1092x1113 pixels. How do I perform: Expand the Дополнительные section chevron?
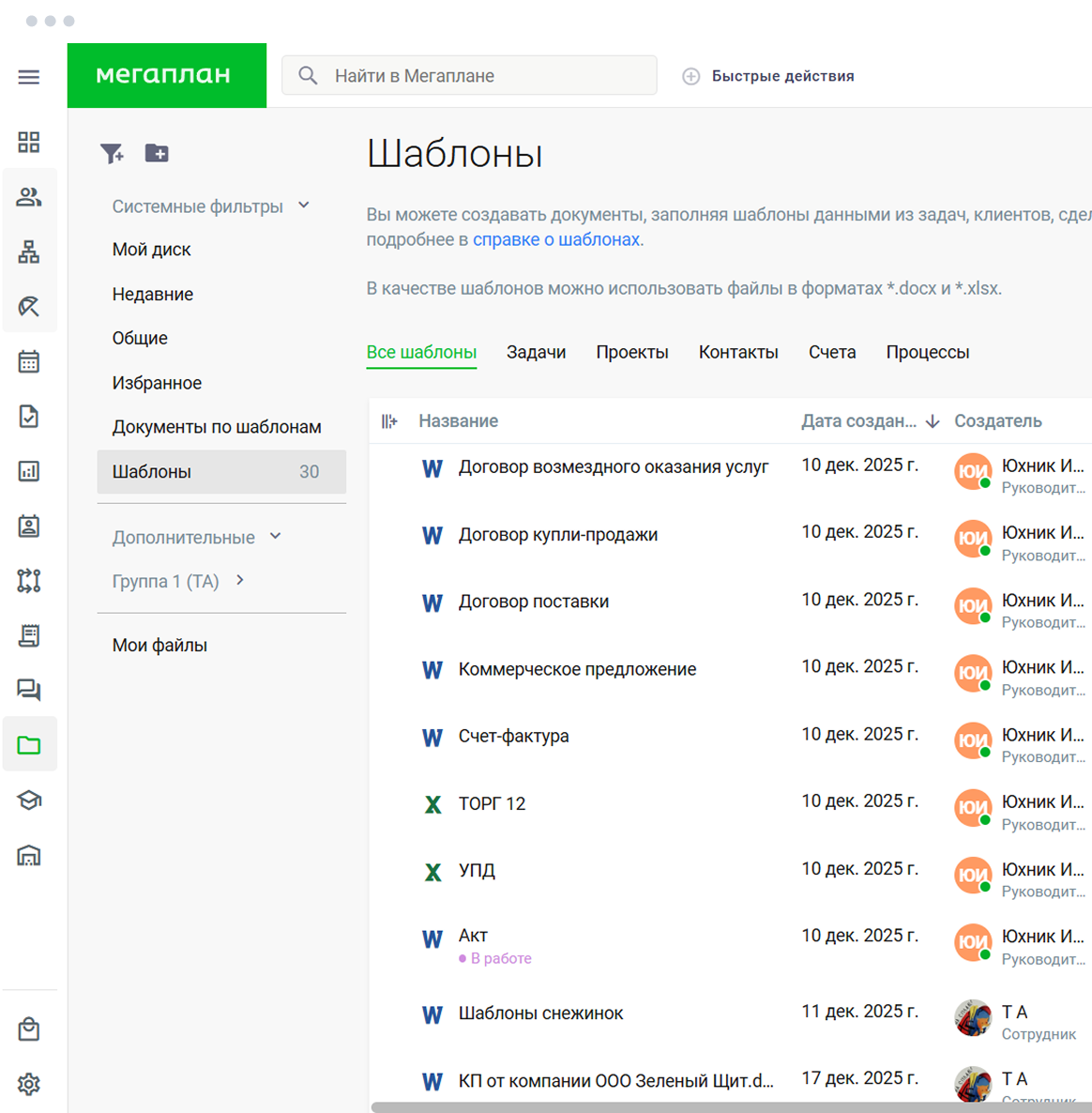(x=275, y=536)
